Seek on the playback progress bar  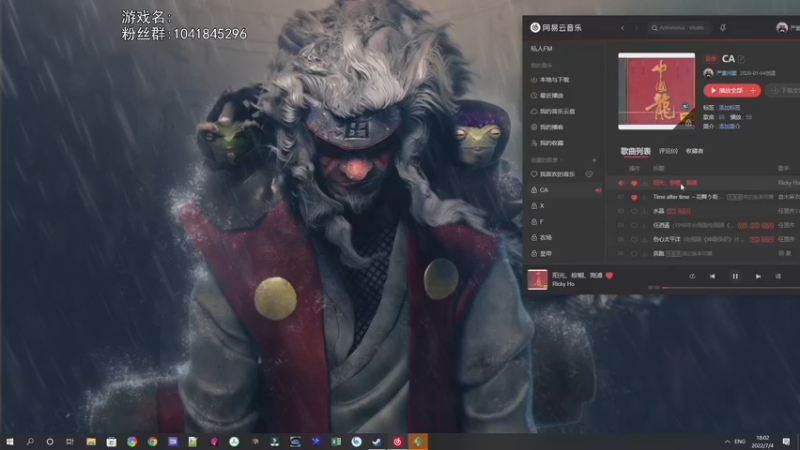point(731,288)
